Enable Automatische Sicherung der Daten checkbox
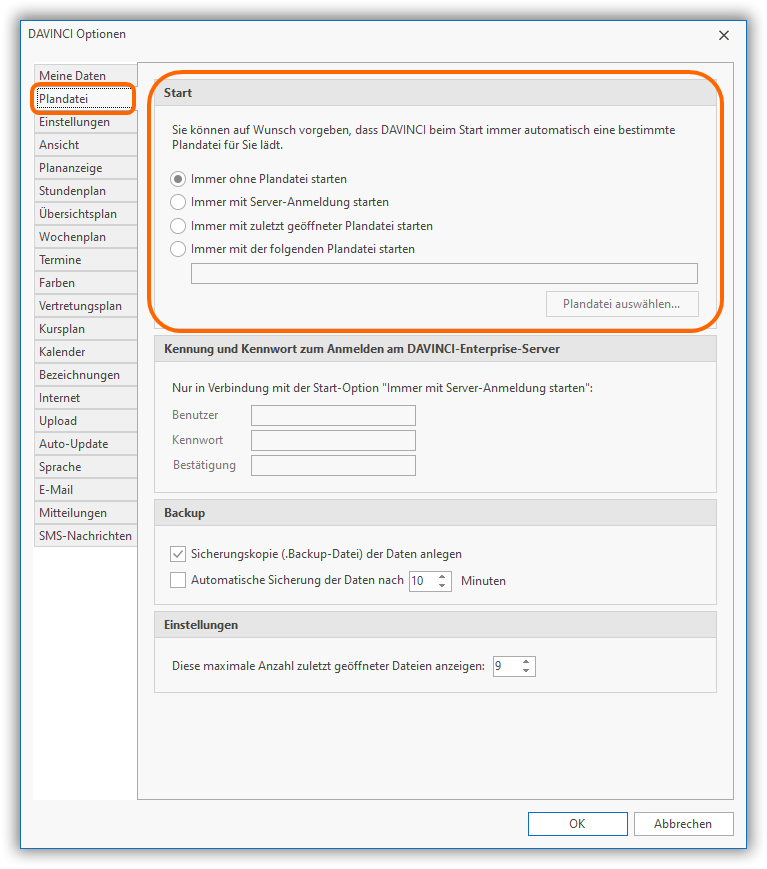 178,580
